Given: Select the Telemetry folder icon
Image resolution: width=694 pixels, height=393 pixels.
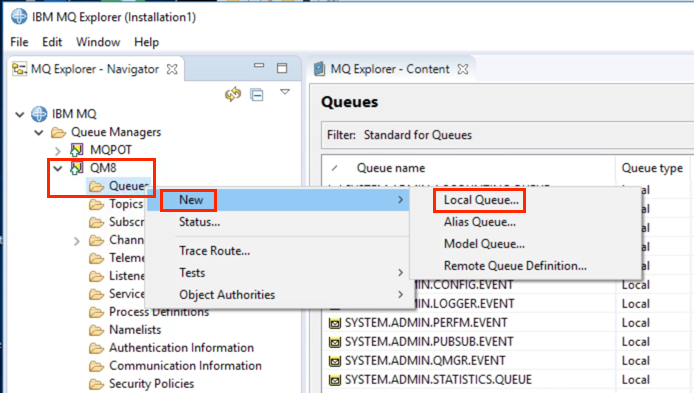Looking at the screenshot, I should [x=96, y=258].
